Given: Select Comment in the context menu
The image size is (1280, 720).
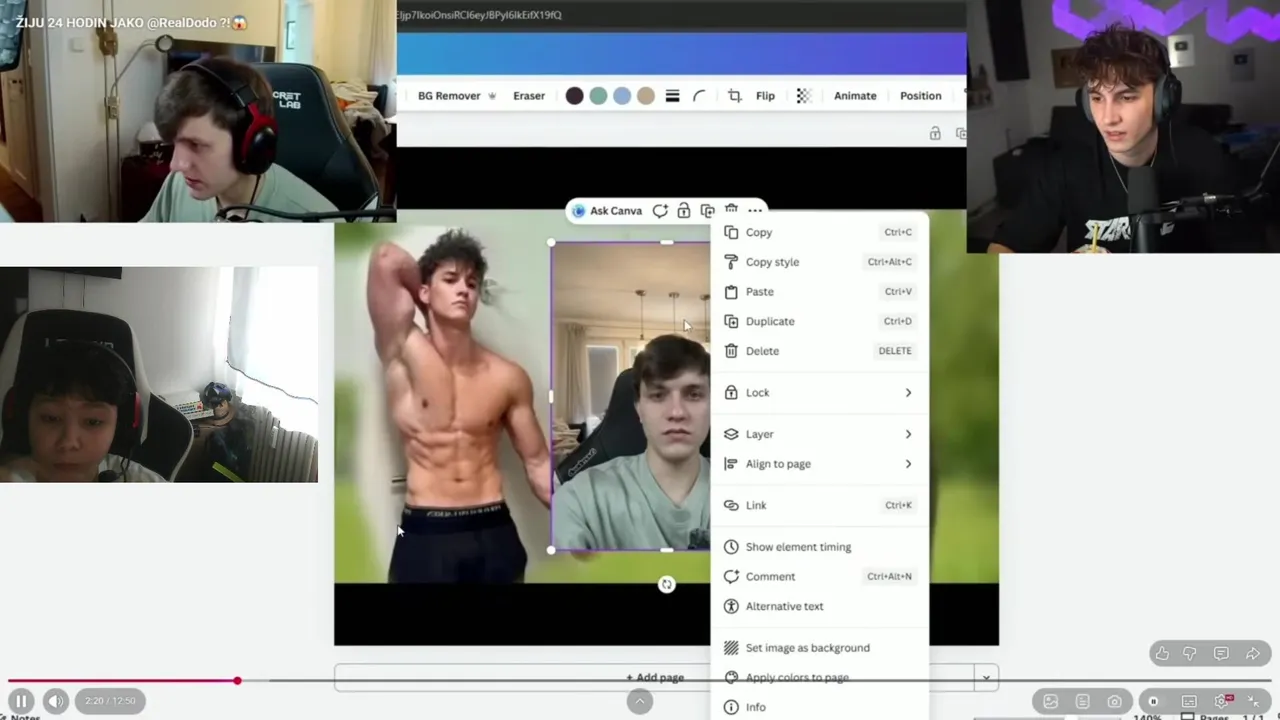Looking at the screenshot, I should pos(820,577).
